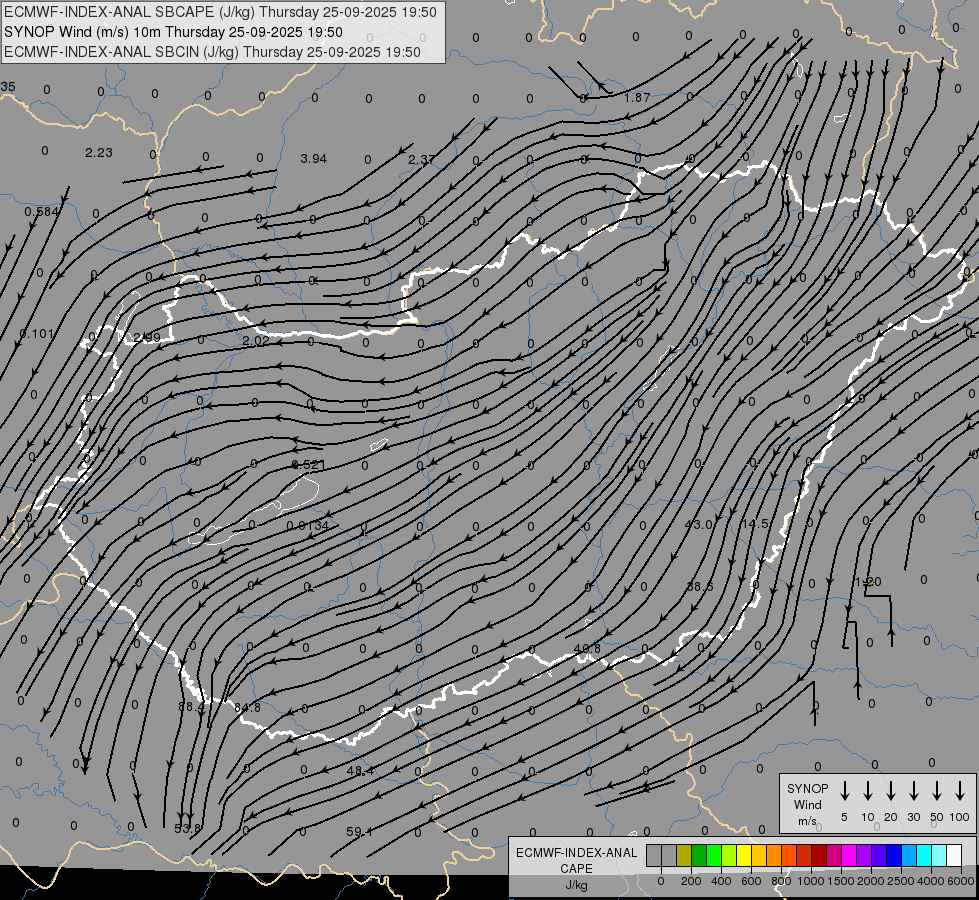Select the 2.23 value on the map

coord(99,152)
